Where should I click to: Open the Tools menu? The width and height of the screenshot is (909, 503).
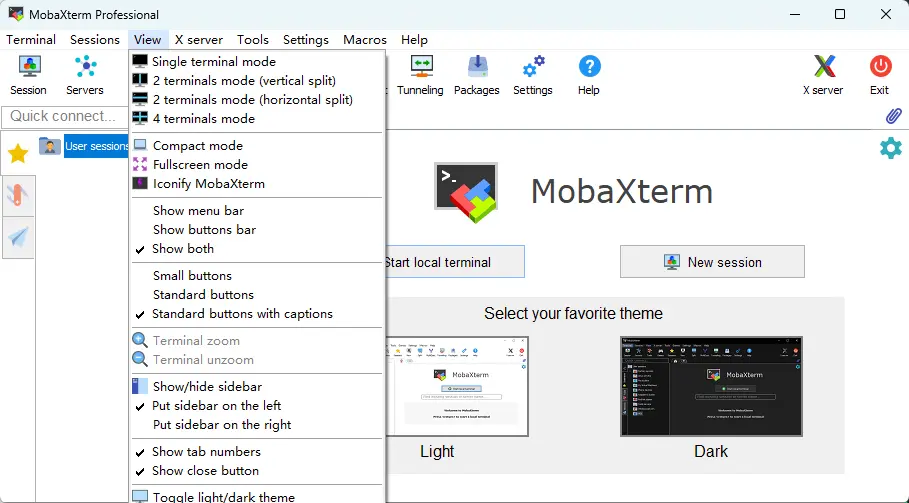(253, 39)
